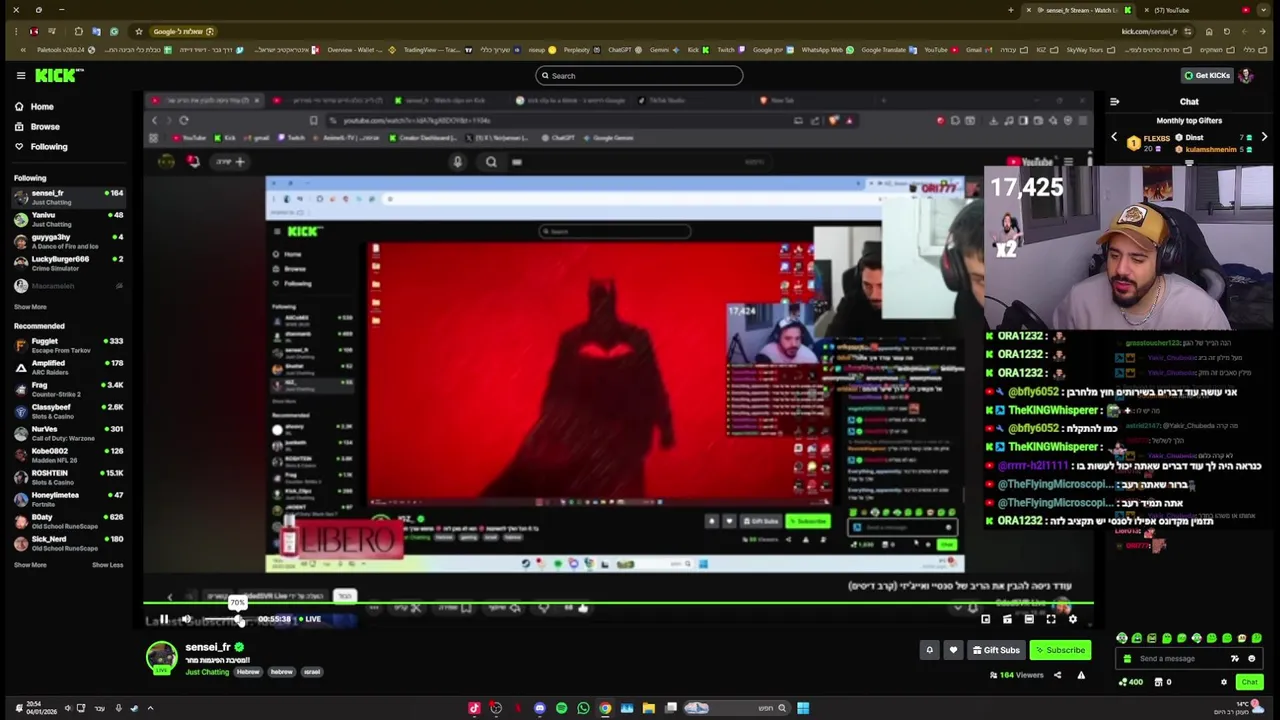The height and width of the screenshot is (720, 1280).
Task: Click the israel tag under the stream
Action: (x=312, y=672)
